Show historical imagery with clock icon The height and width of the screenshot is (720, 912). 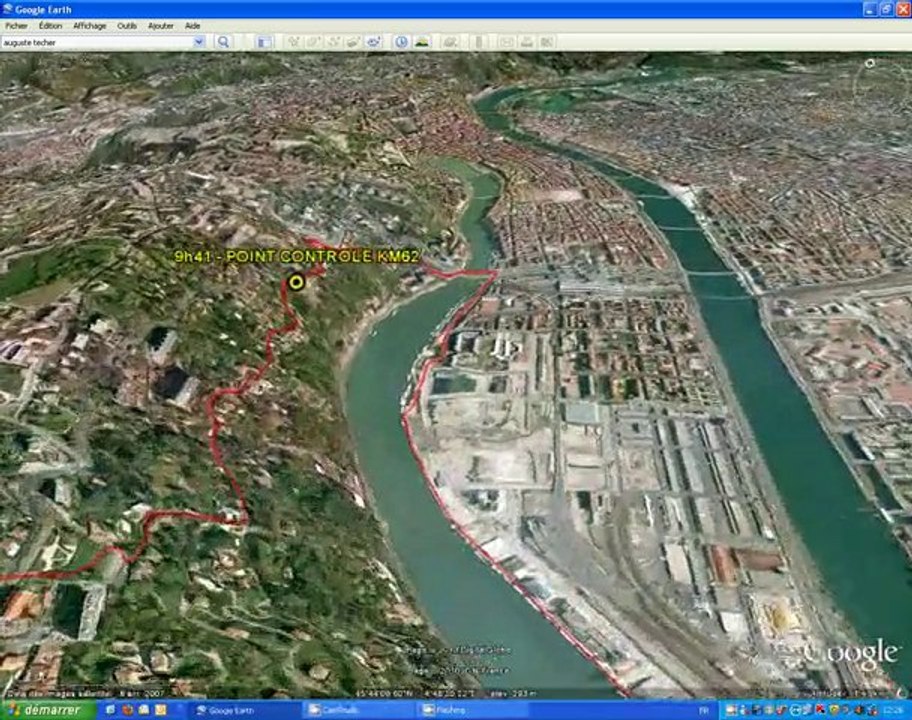401,42
